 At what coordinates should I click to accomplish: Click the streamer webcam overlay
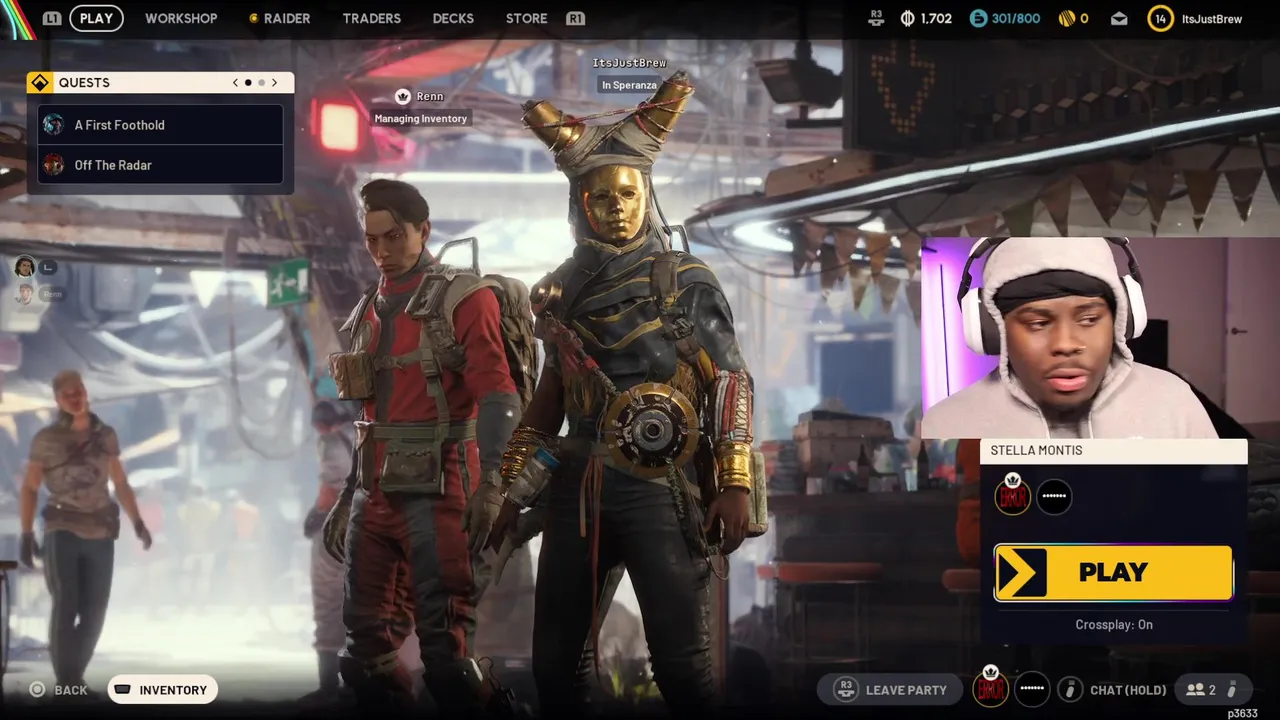tap(1099, 338)
